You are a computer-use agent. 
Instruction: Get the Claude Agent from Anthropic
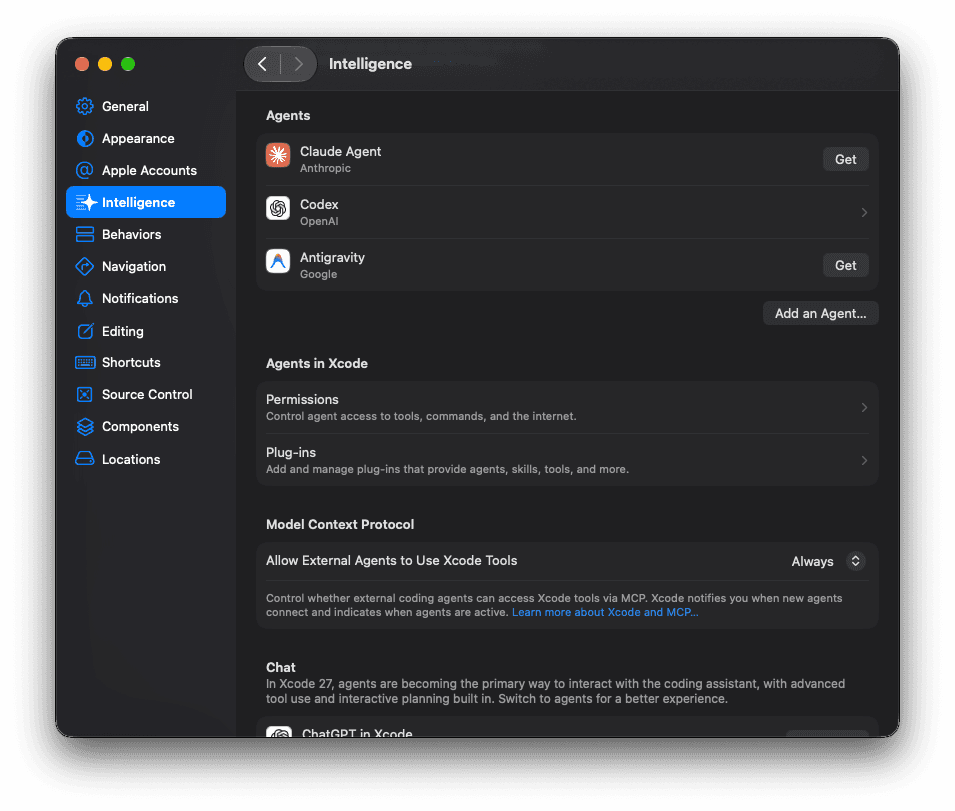845,160
